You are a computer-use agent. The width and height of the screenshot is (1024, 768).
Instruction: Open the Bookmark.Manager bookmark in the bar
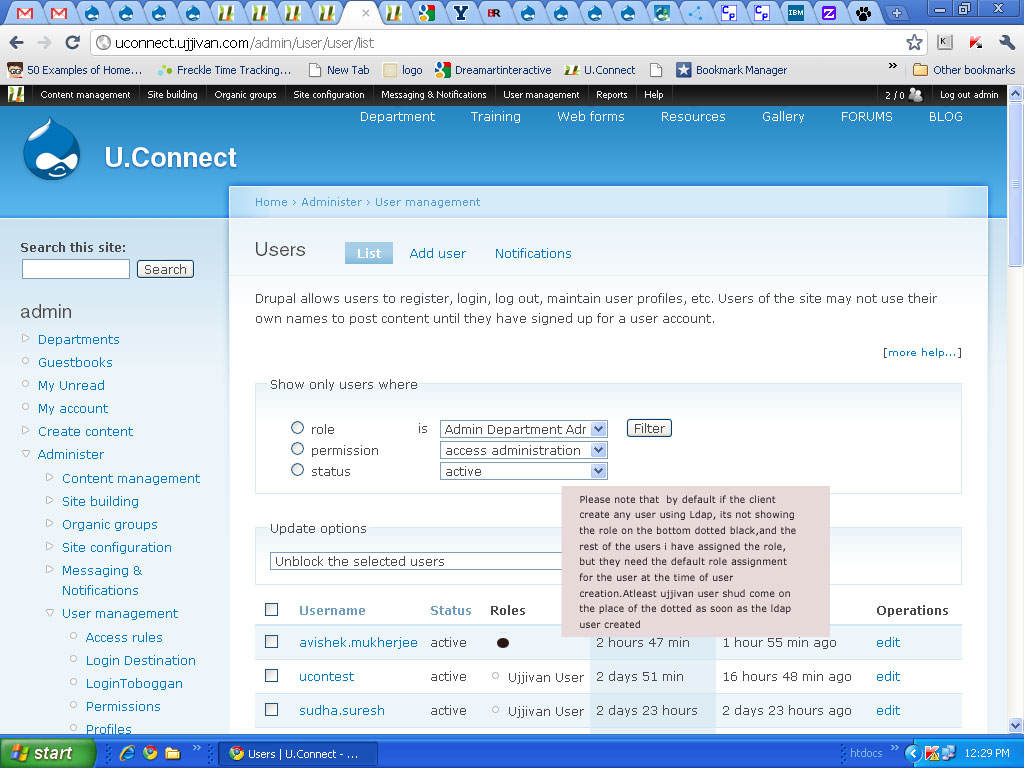tap(732, 70)
